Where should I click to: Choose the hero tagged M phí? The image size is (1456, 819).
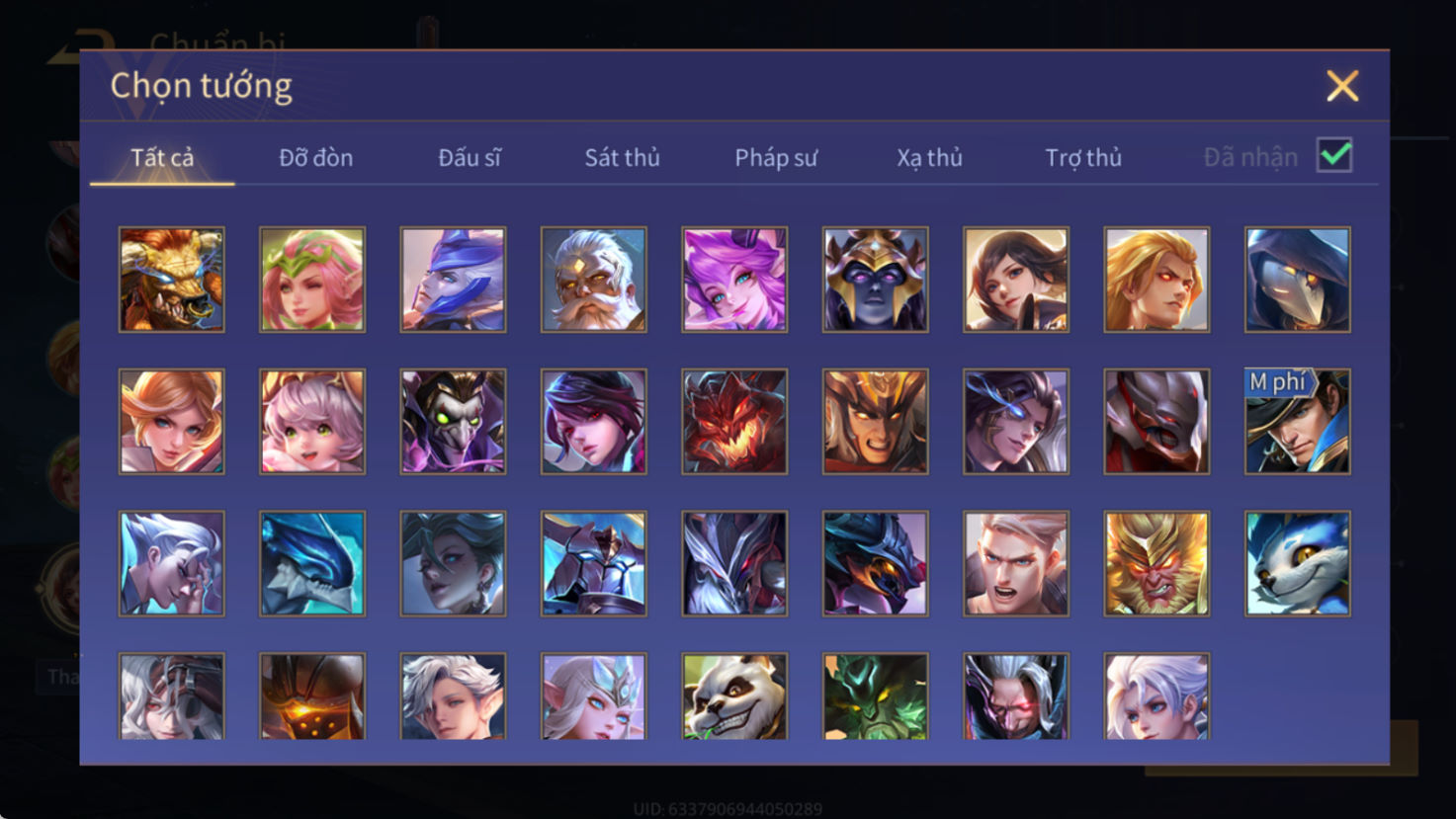pyautogui.click(x=1298, y=422)
